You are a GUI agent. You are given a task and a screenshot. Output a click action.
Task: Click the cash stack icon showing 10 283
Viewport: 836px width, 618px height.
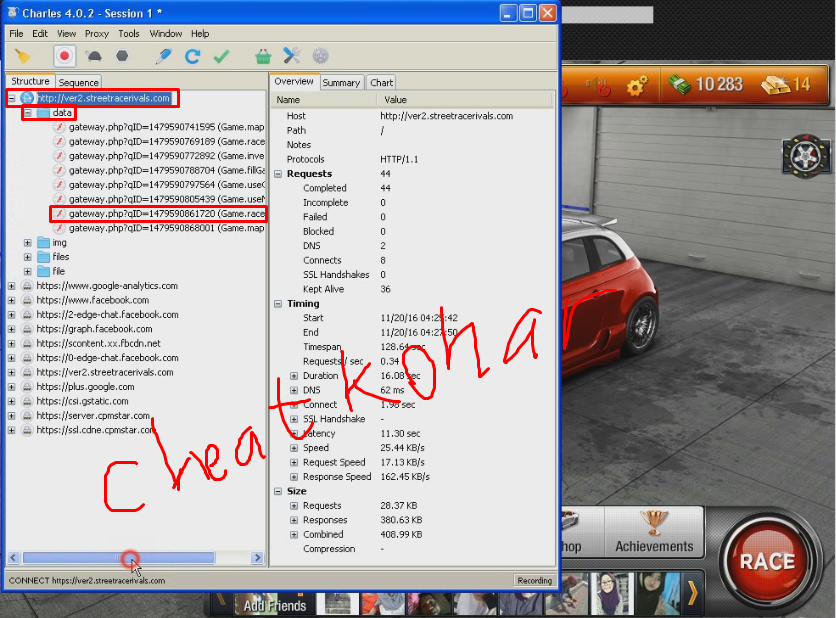point(679,84)
